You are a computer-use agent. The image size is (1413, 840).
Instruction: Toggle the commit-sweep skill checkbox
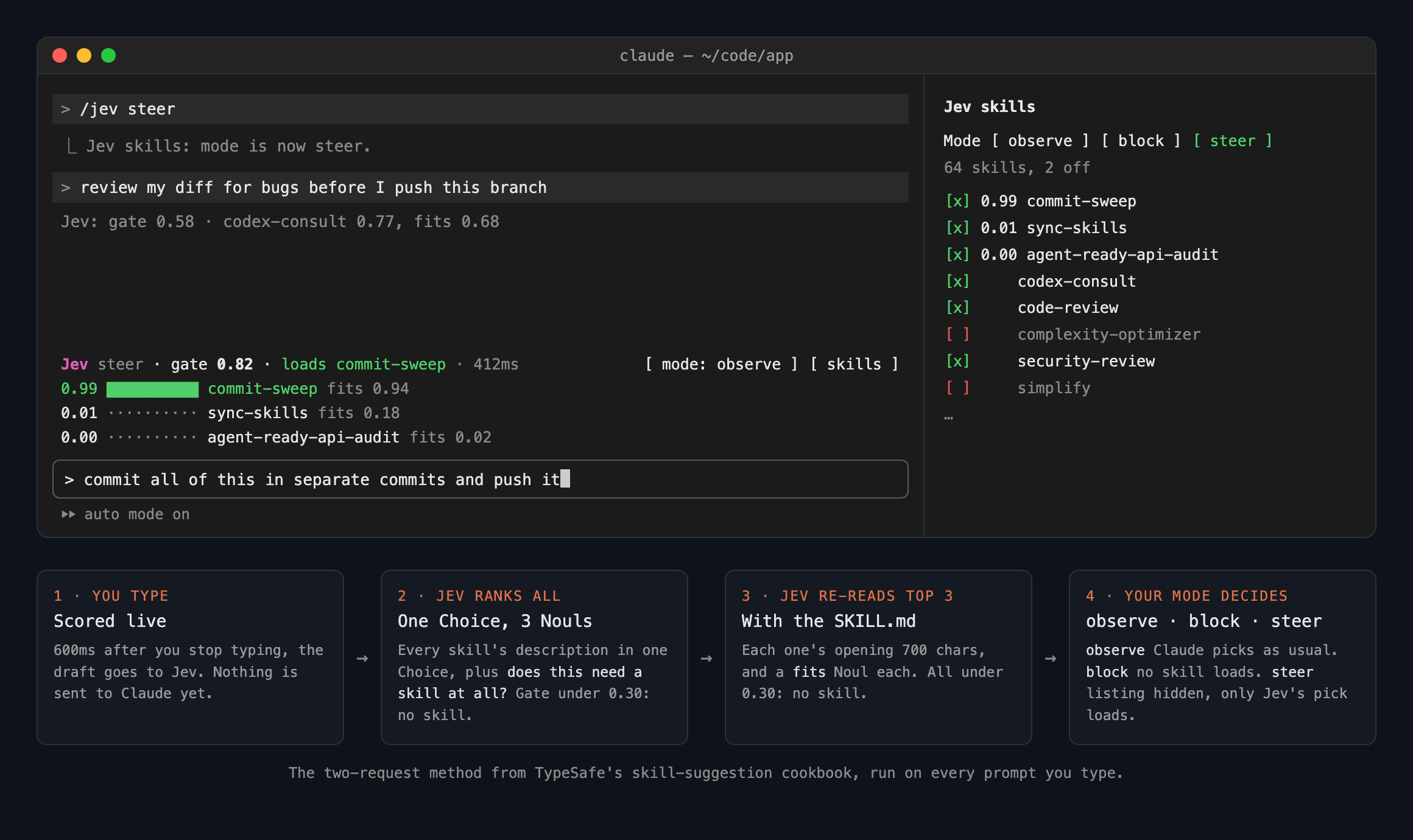pyautogui.click(x=957, y=201)
